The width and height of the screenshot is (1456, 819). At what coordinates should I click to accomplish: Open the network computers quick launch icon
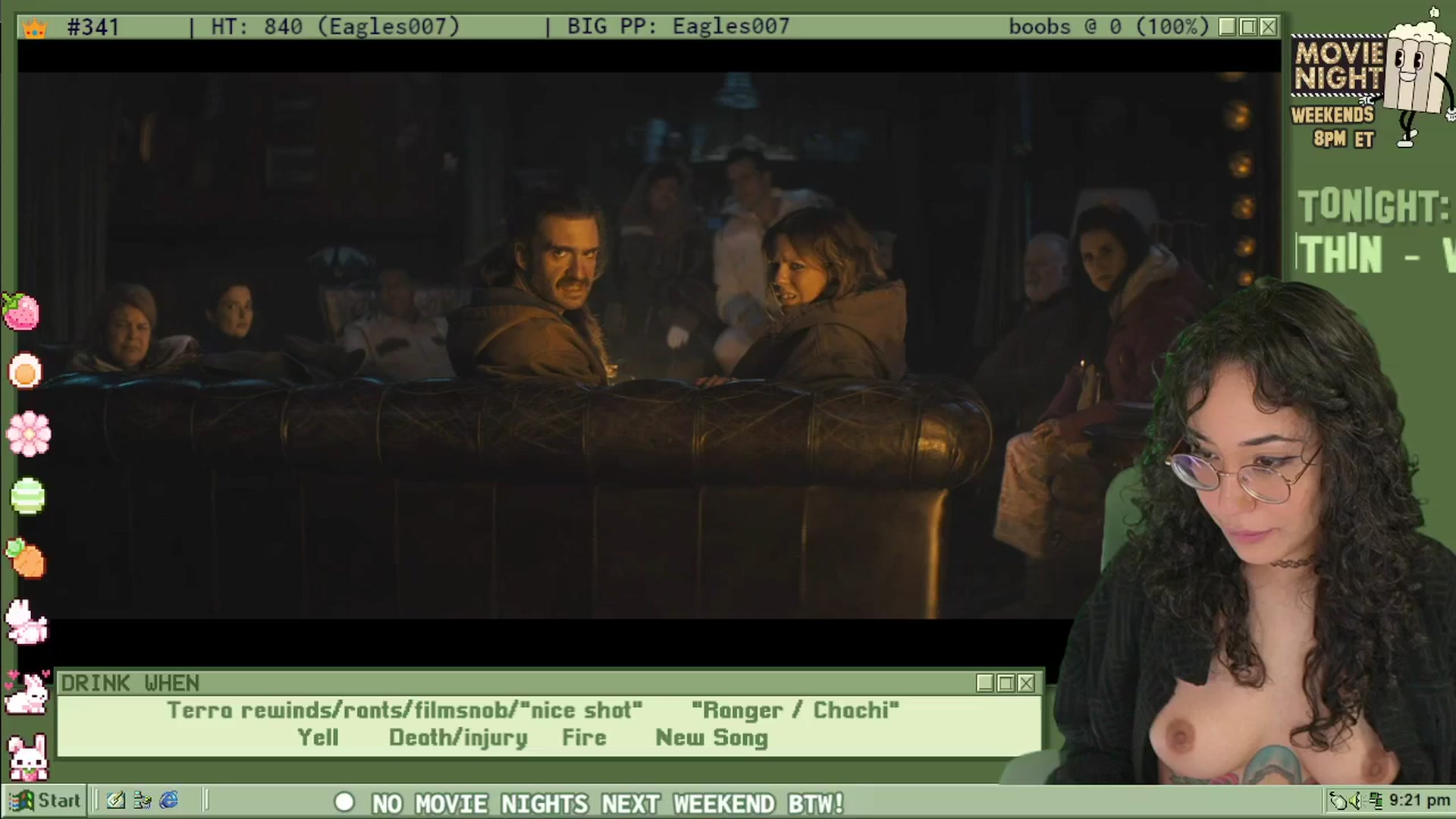pyautogui.click(x=142, y=801)
